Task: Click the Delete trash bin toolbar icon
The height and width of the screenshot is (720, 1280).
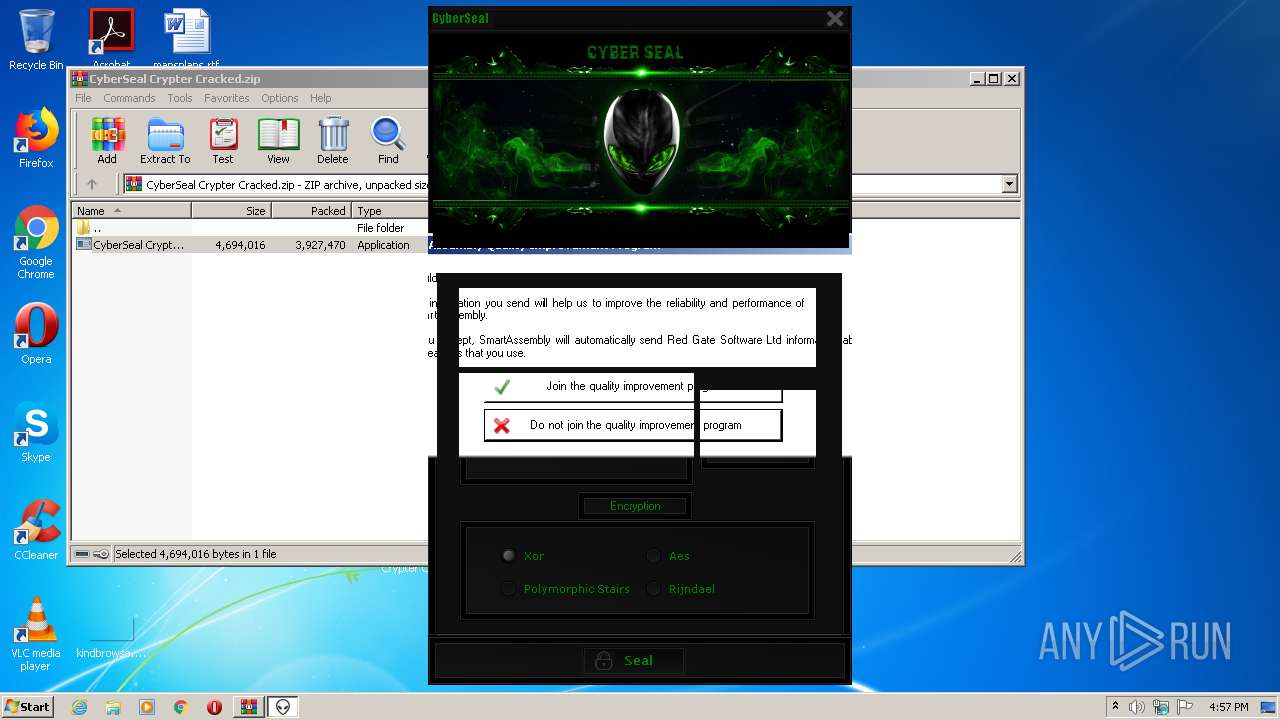Action: click(x=333, y=141)
